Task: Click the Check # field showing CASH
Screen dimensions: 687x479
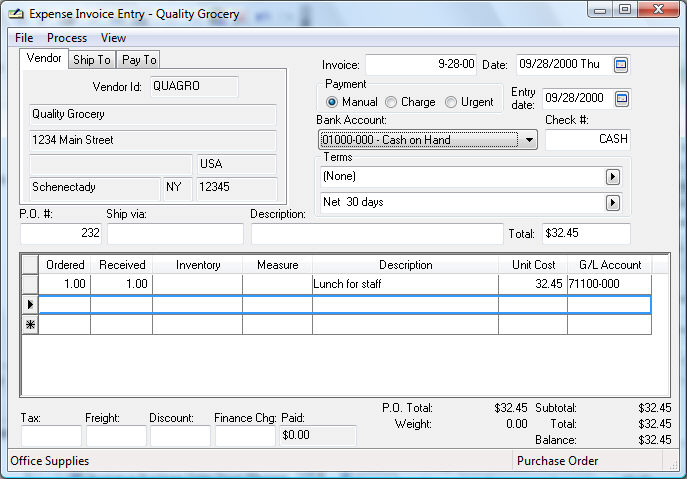Action: (588, 139)
